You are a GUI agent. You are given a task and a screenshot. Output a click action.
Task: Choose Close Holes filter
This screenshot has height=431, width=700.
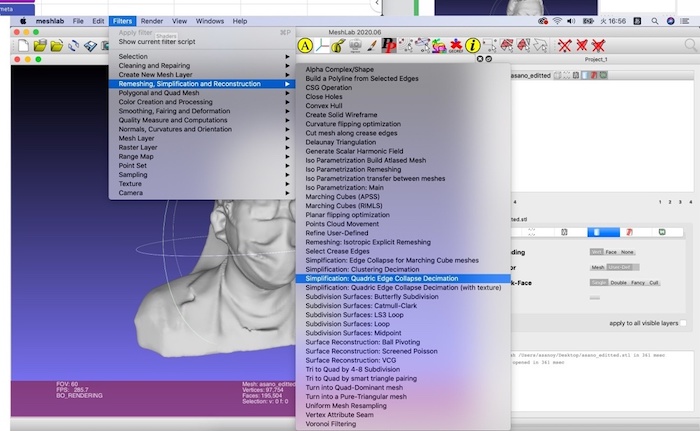pyautogui.click(x=403, y=96)
